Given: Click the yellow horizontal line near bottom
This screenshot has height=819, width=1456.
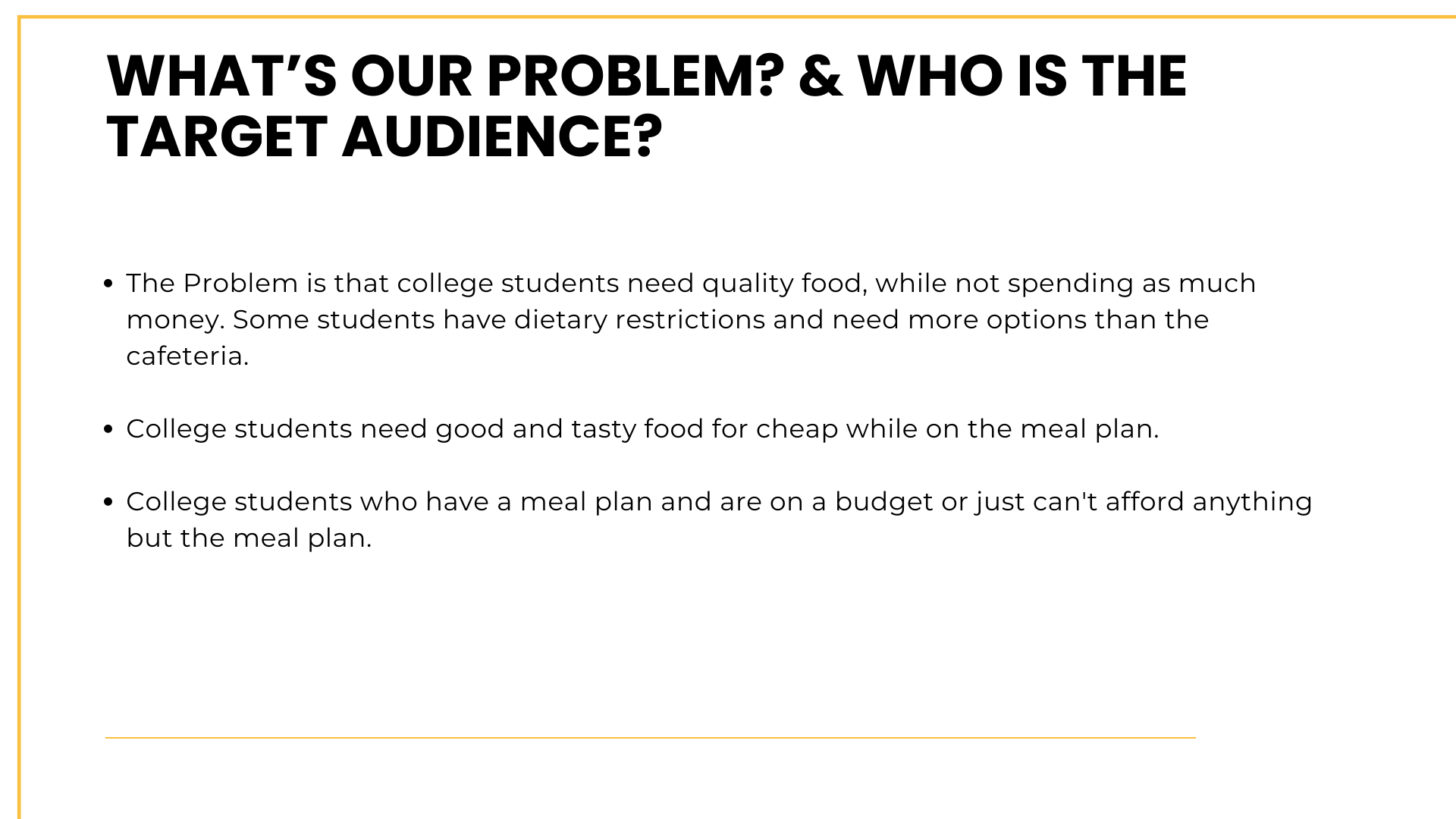Looking at the screenshot, I should point(650,737).
